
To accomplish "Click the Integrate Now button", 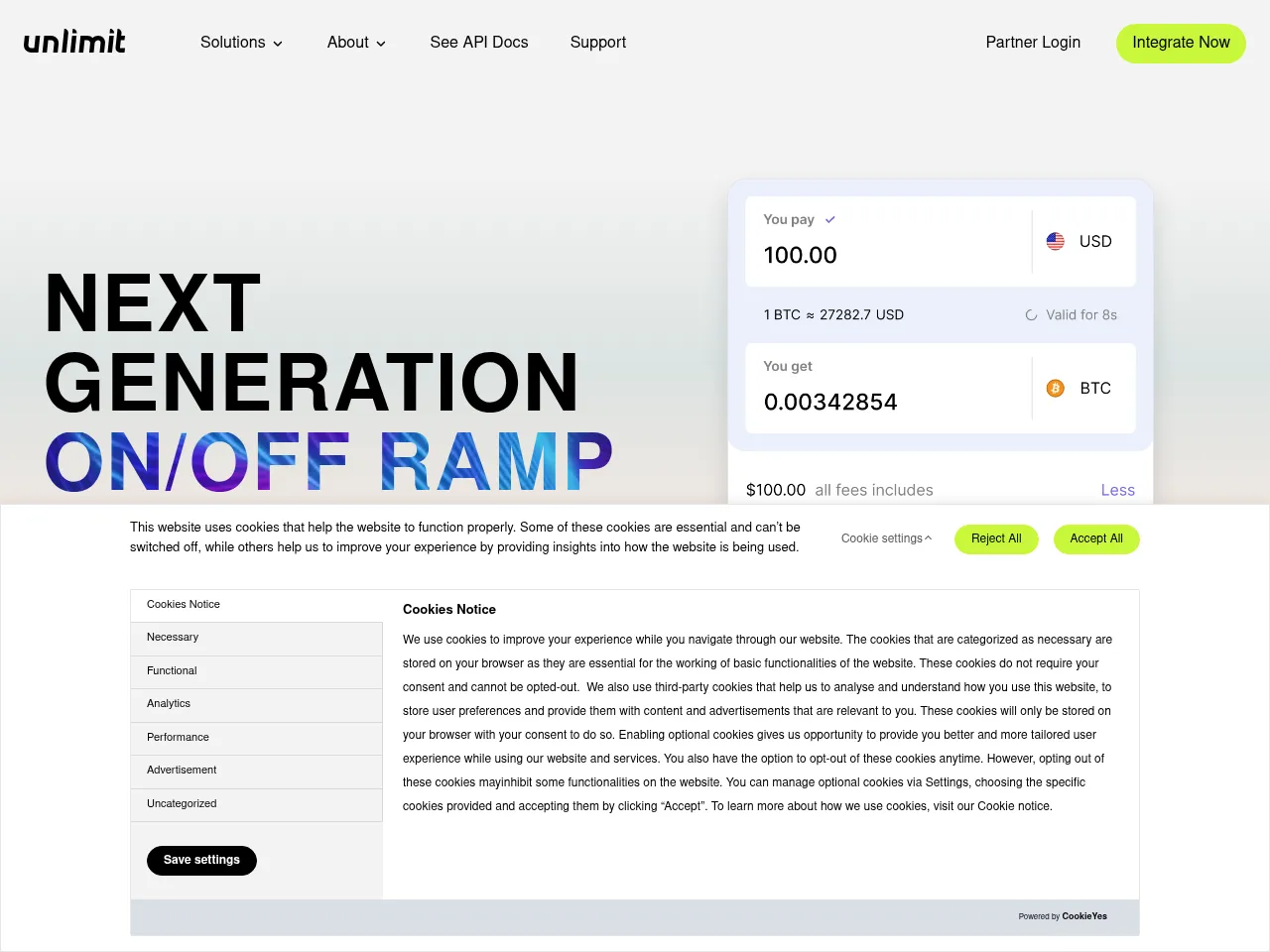I will point(1181,43).
